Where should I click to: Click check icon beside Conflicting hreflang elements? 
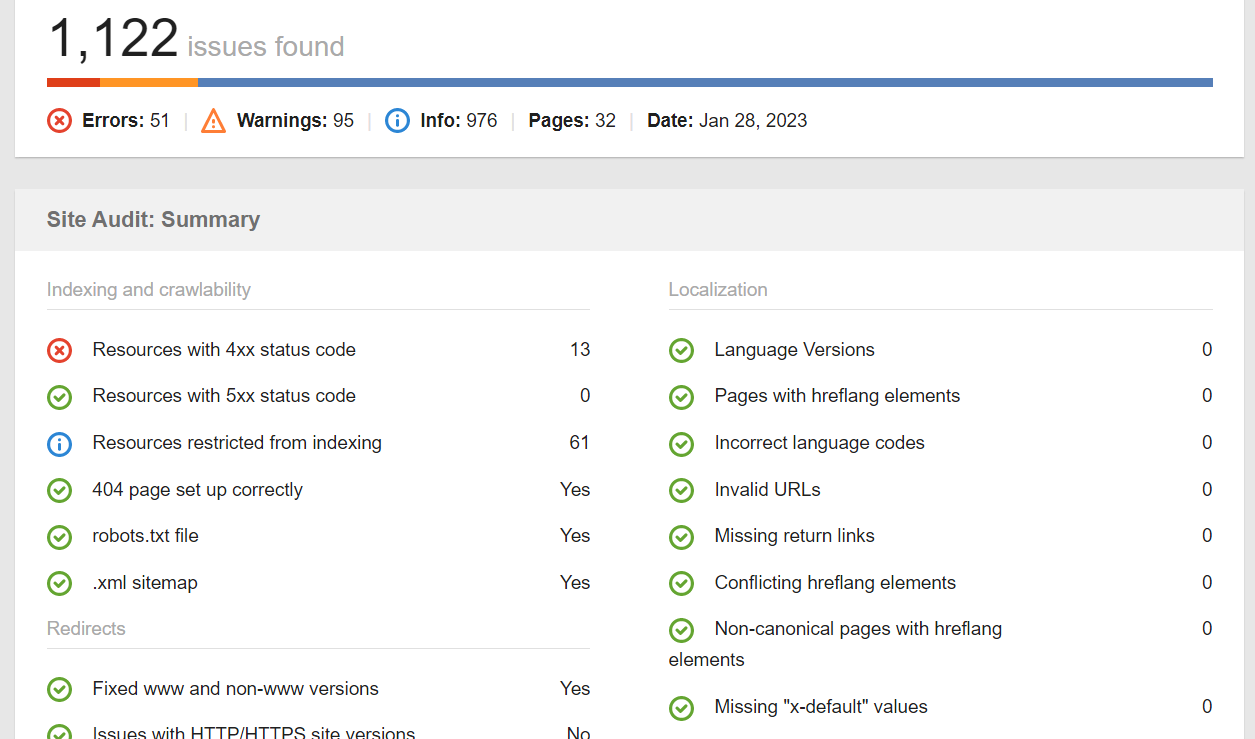tap(682, 583)
